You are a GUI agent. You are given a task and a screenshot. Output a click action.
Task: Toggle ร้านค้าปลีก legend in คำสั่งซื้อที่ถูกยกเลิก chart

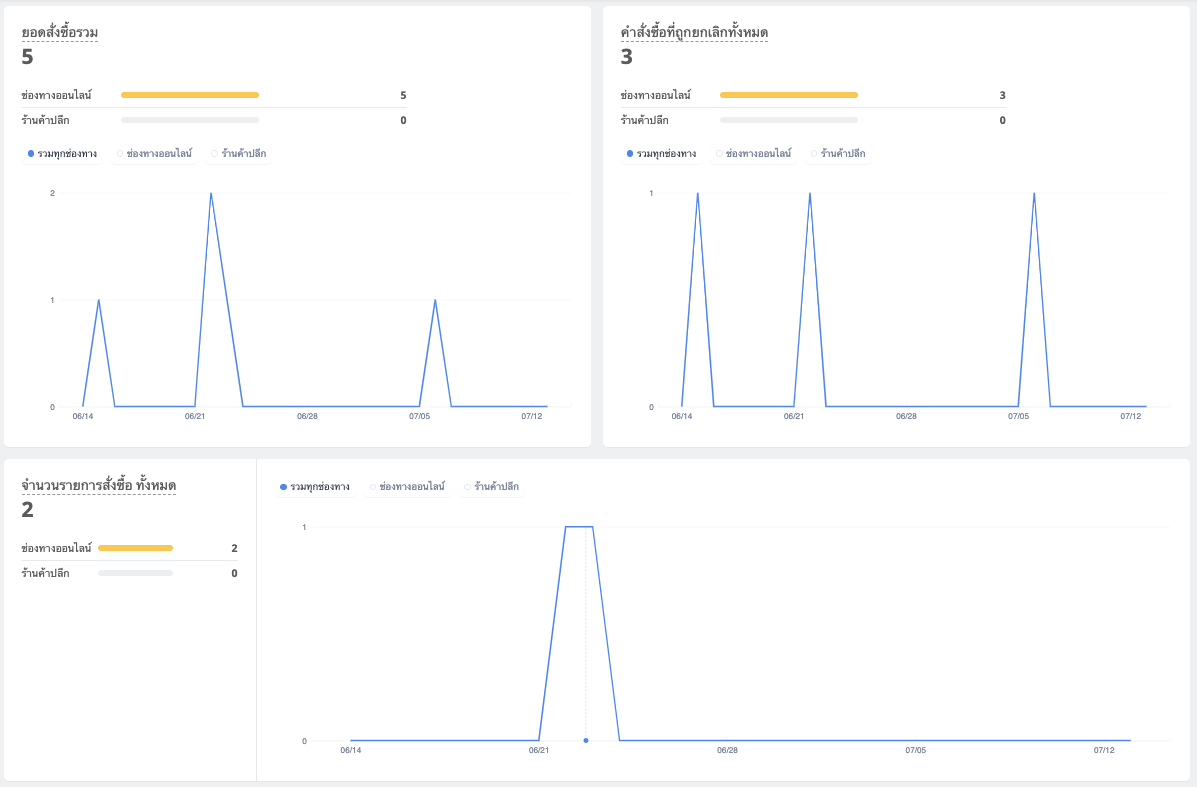[838, 153]
